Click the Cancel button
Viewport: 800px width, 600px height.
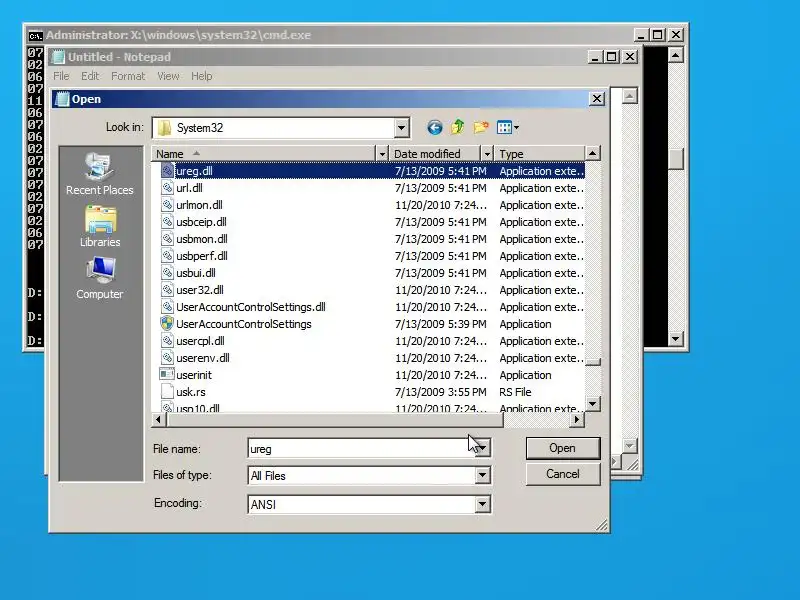pyautogui.click(x=563, y=474)
